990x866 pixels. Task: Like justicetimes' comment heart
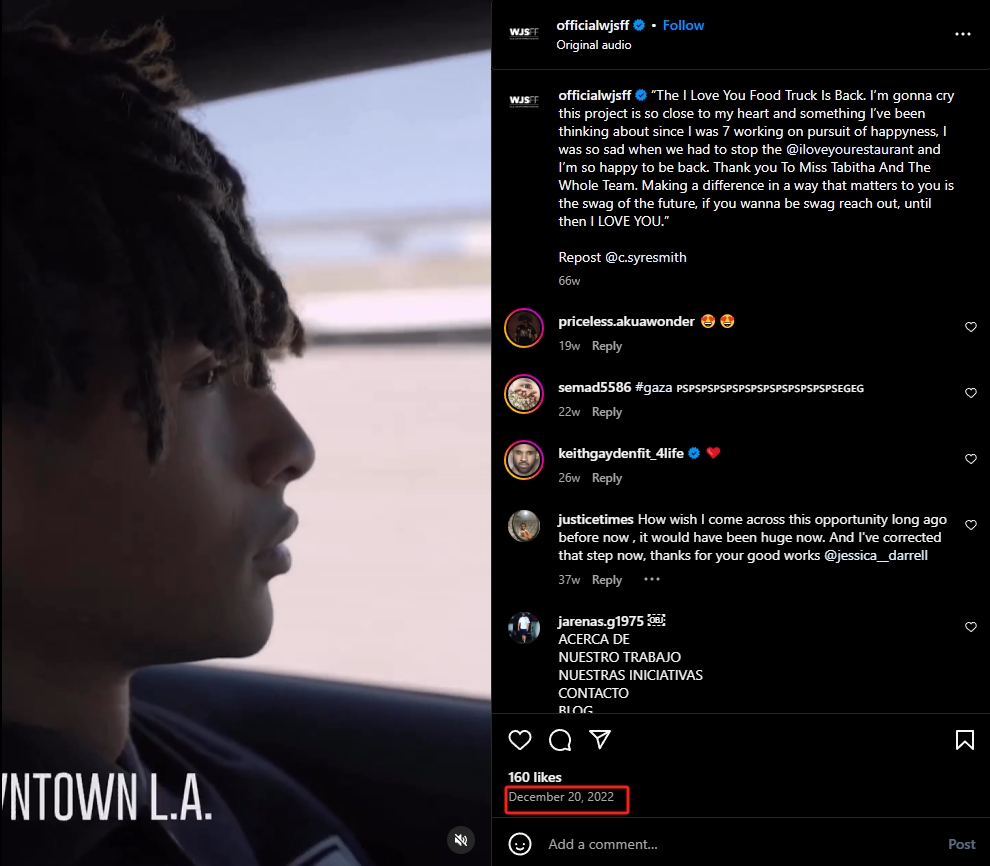970,525
